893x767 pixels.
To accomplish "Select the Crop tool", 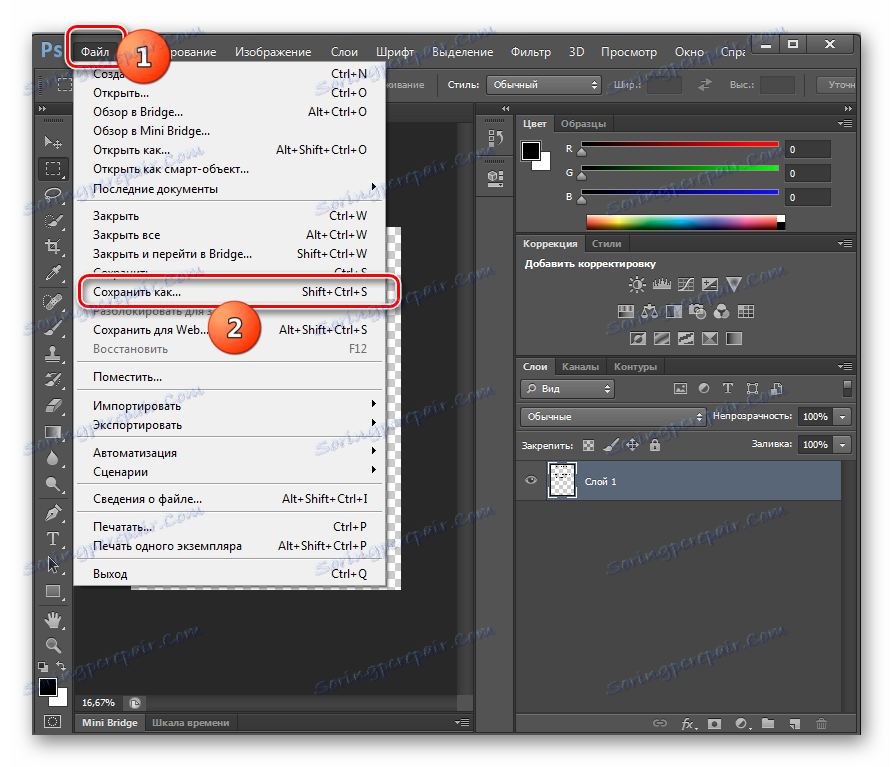I will coord(53,247).
